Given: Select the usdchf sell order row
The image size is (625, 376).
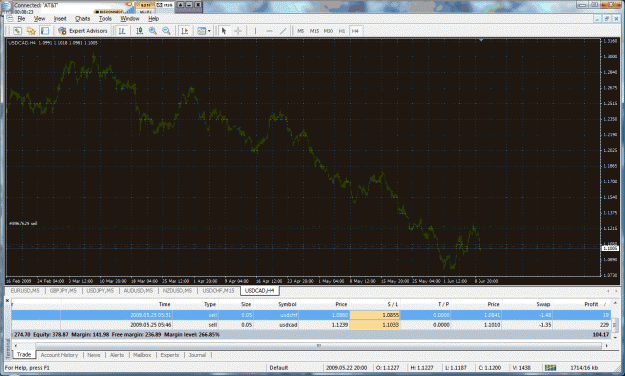Looking at the screenshot, I should click(311, 315).
